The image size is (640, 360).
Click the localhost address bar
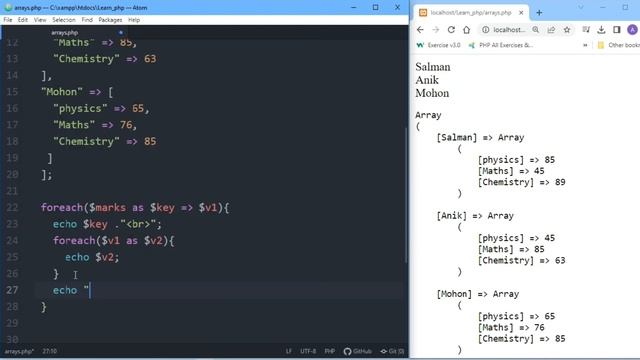pyautogui.click(x=509, y=30)
